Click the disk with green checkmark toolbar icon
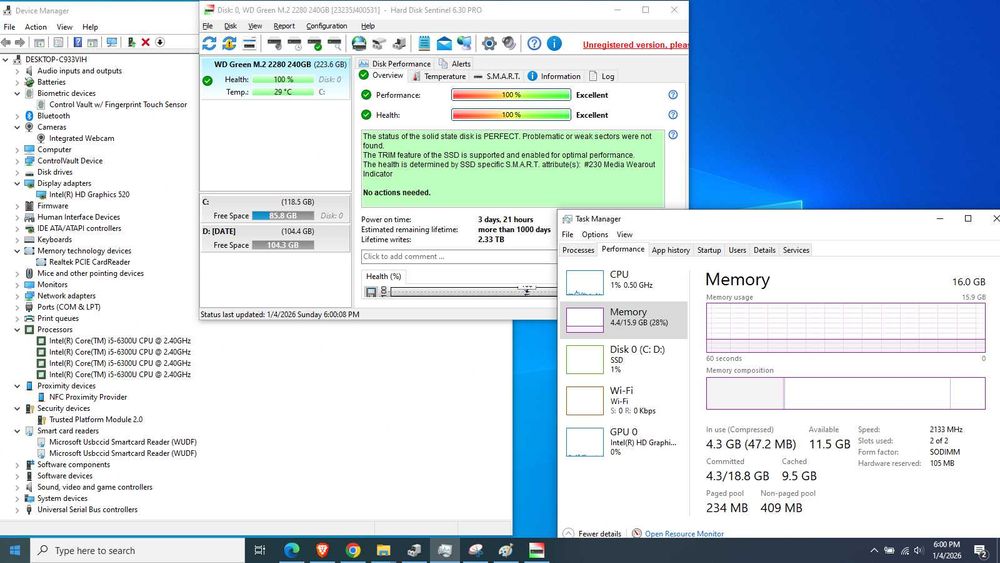Viewport: 1000px width, 563px height. (314, 43)
